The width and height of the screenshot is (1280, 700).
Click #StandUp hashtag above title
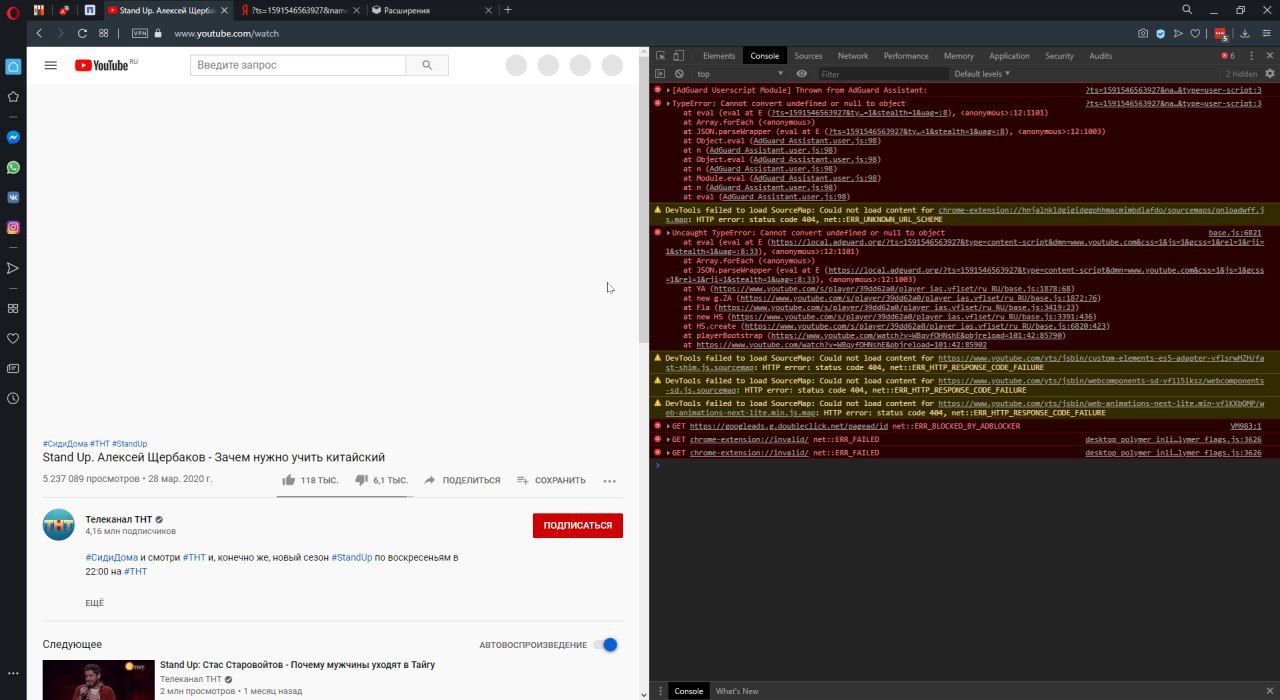click(x=129, y=443)
